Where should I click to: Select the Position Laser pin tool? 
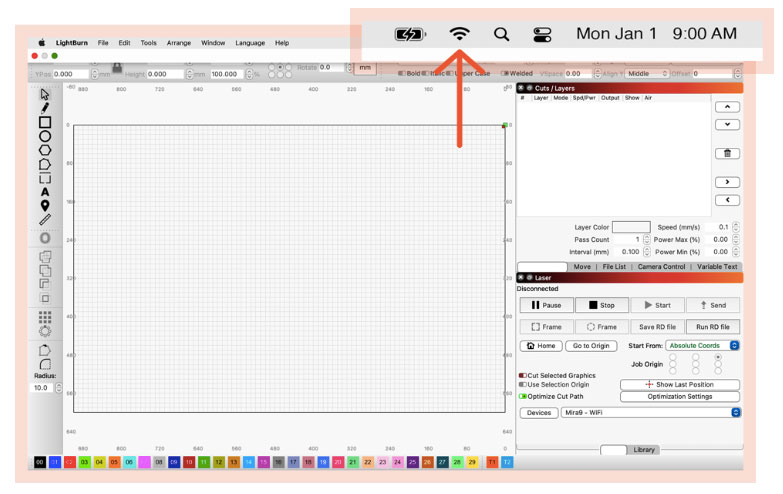(x=45, y=205)
